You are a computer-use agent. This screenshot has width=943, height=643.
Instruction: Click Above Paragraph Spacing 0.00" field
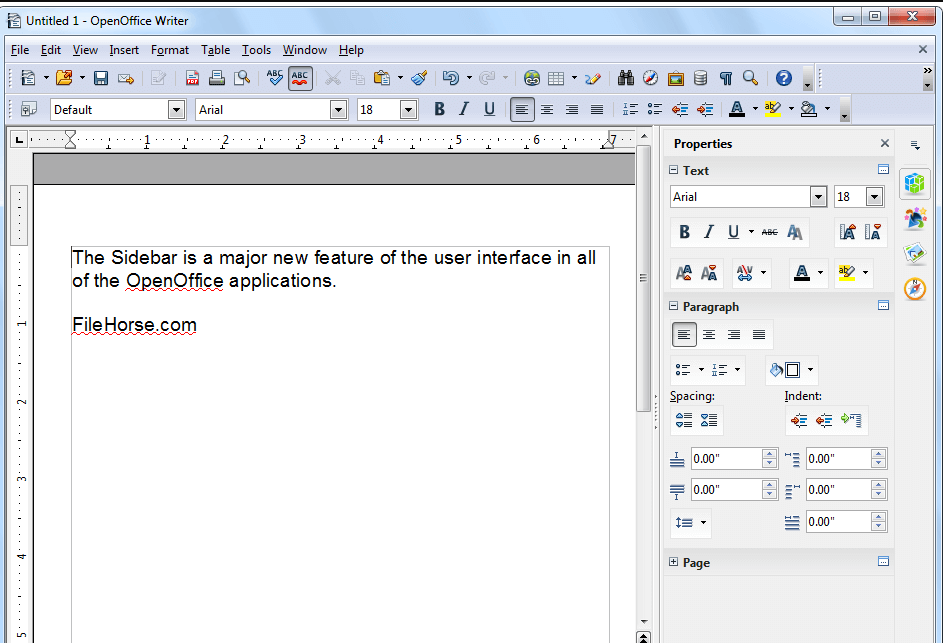726,459
